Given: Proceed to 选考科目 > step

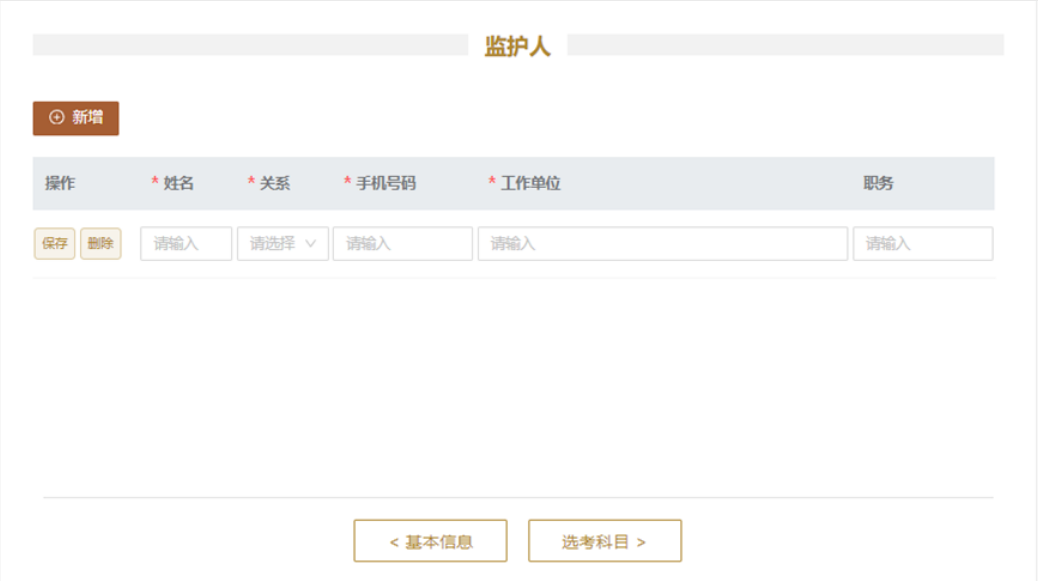Looking at the screenshot, I should pyautogui.click(x=604, y=541).
